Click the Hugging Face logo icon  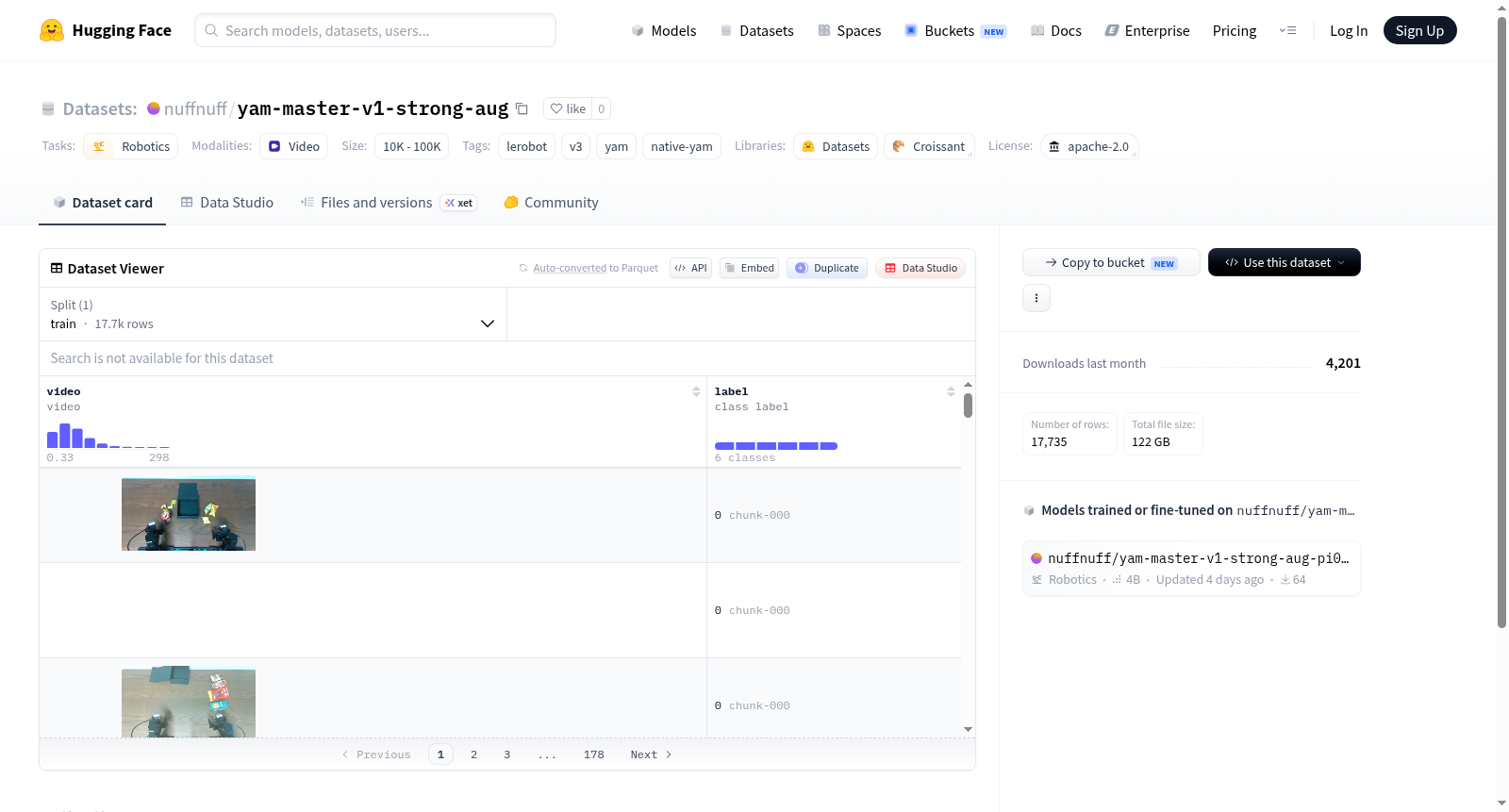click(52, 30)
